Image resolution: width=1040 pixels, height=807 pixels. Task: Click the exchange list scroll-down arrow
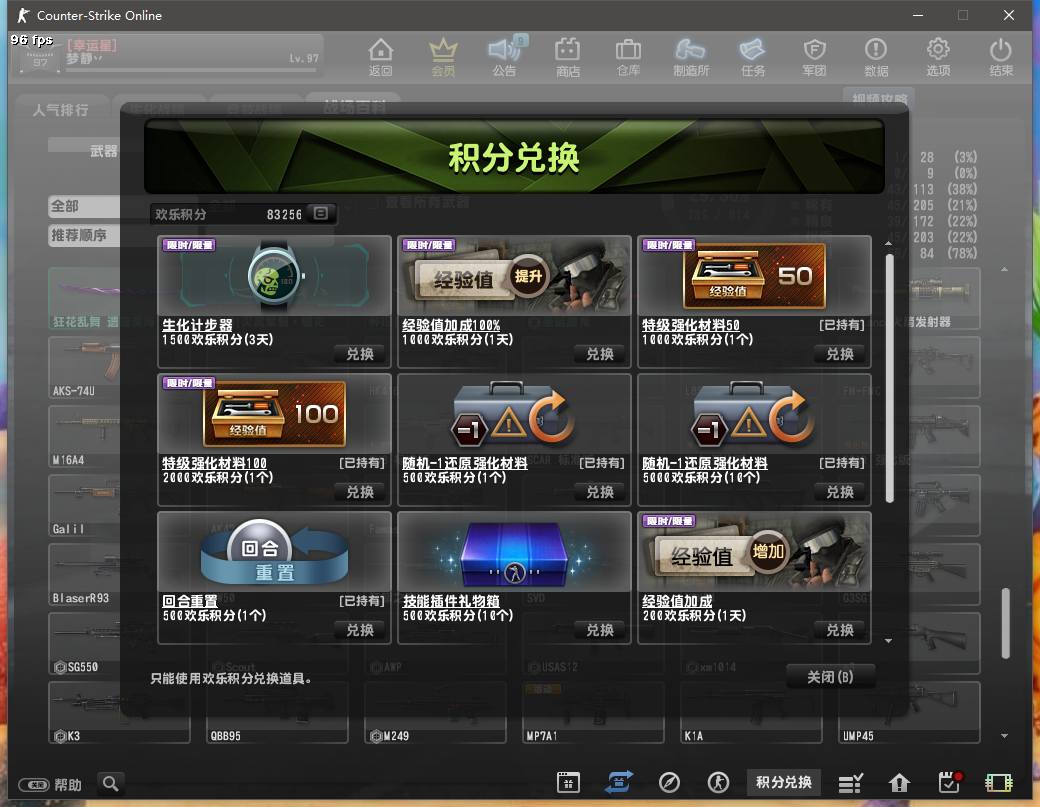click(889, 641)
